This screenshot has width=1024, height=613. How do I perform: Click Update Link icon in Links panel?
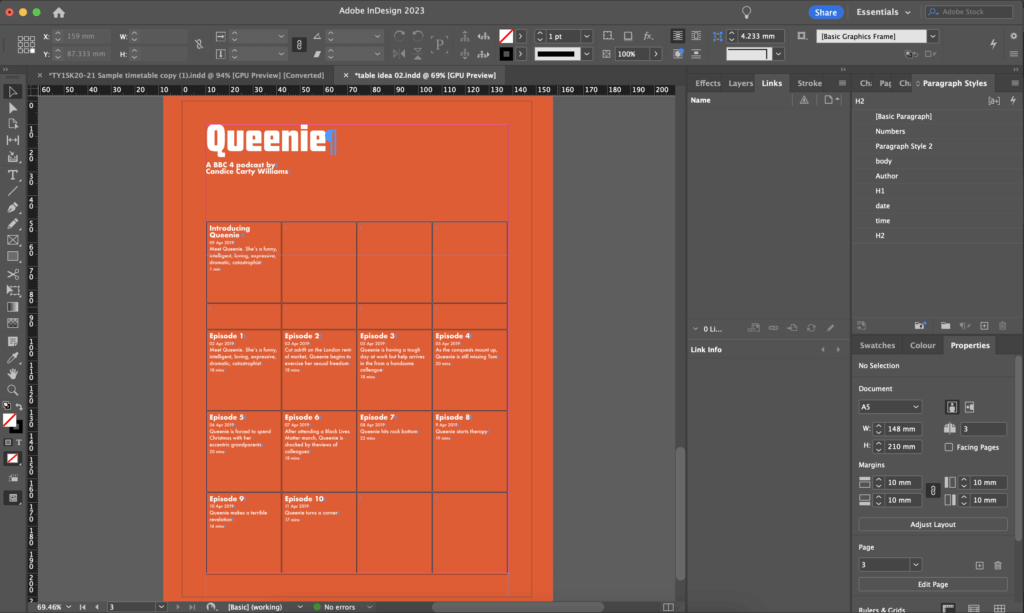[x=811, y=328]
